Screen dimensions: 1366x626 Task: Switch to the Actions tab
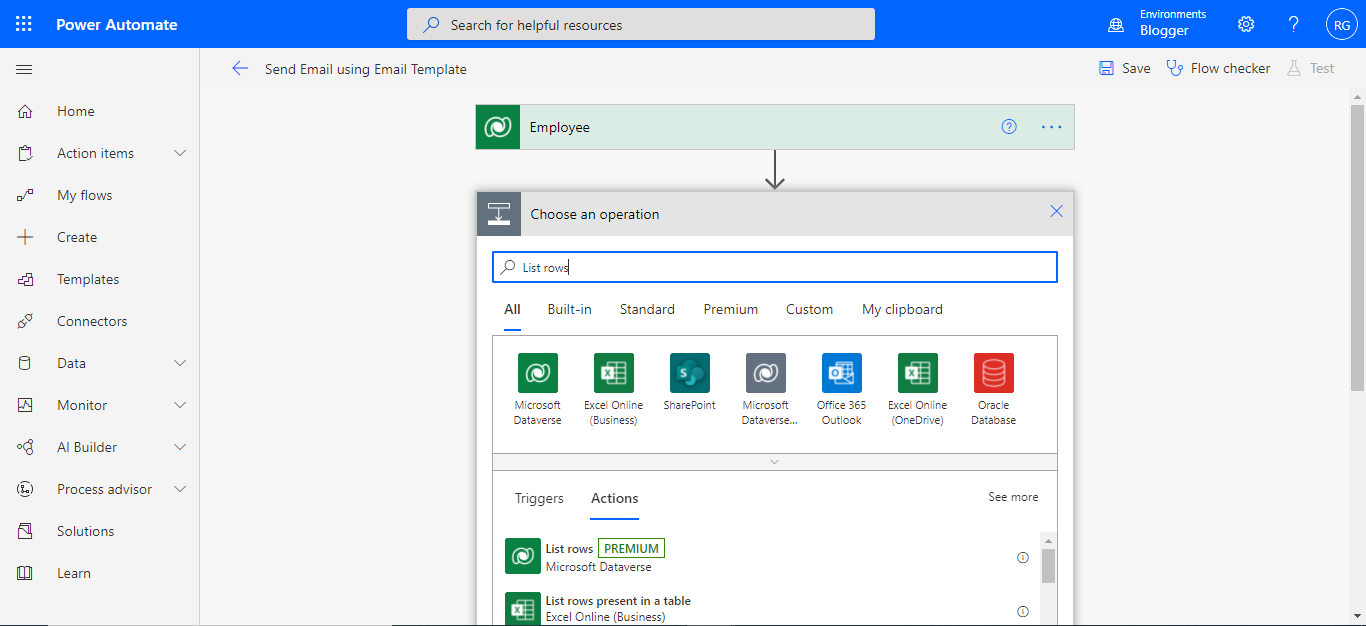pos(614,498)
